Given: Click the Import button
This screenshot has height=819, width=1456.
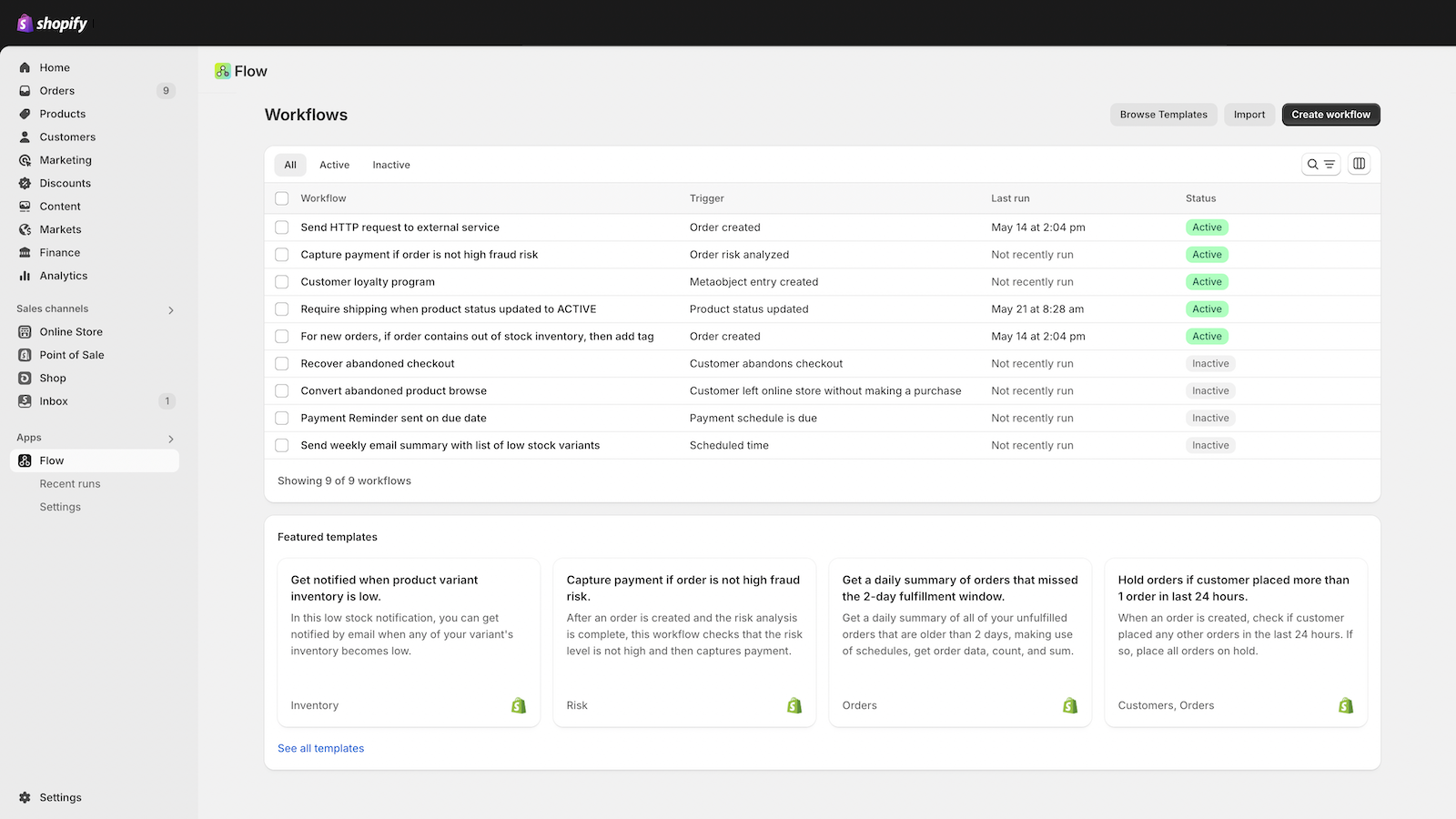Looking at the screenshot, I should click(1249, 115).
